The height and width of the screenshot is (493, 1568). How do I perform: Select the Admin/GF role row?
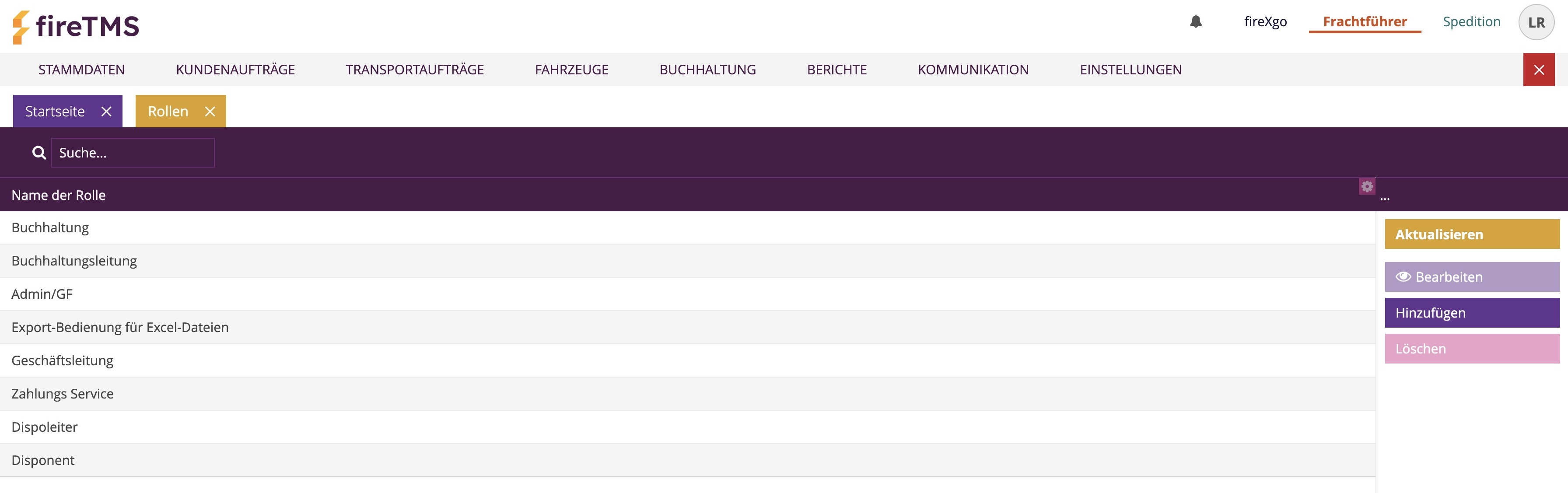688,294
